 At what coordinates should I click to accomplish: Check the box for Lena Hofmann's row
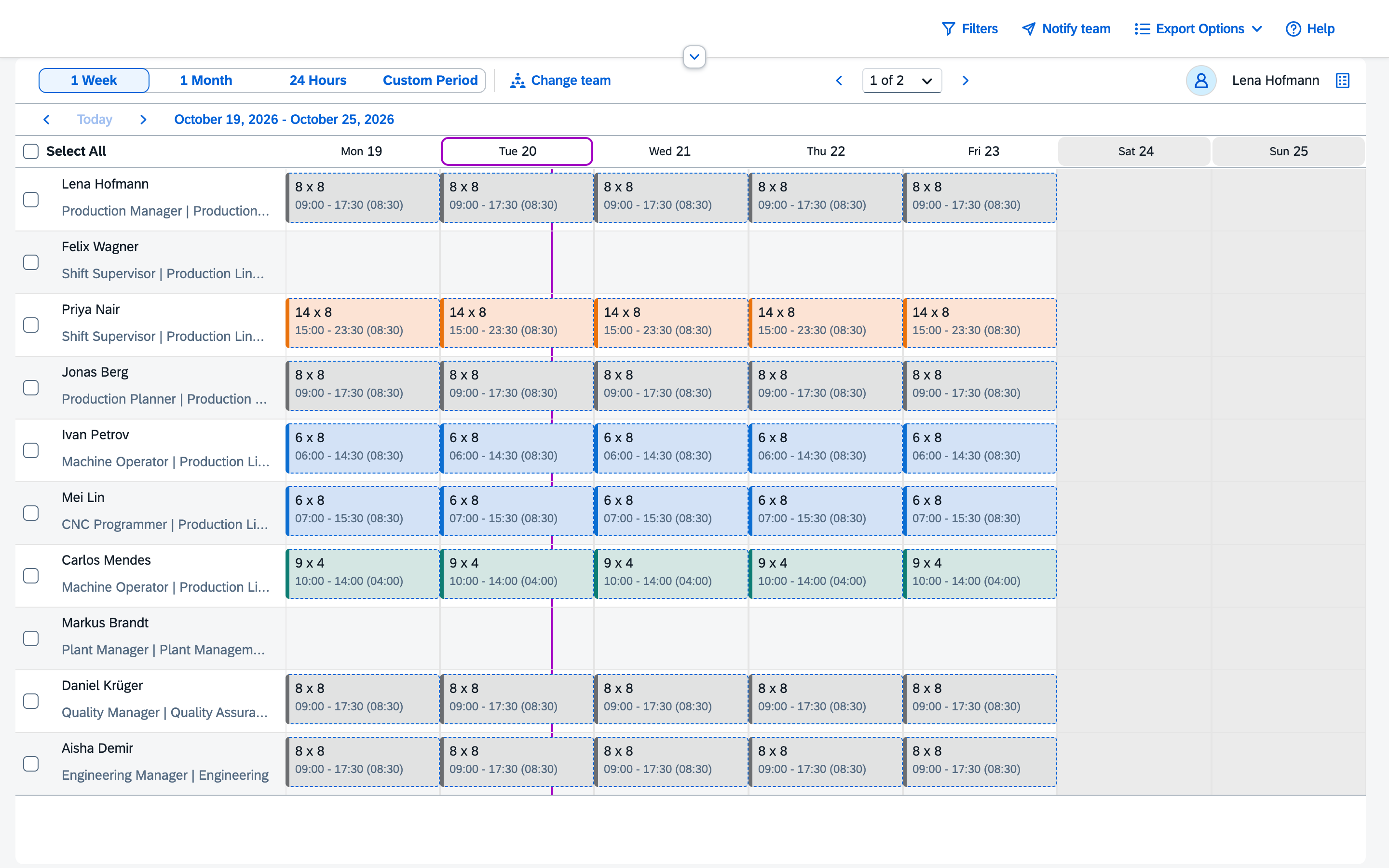31,199
